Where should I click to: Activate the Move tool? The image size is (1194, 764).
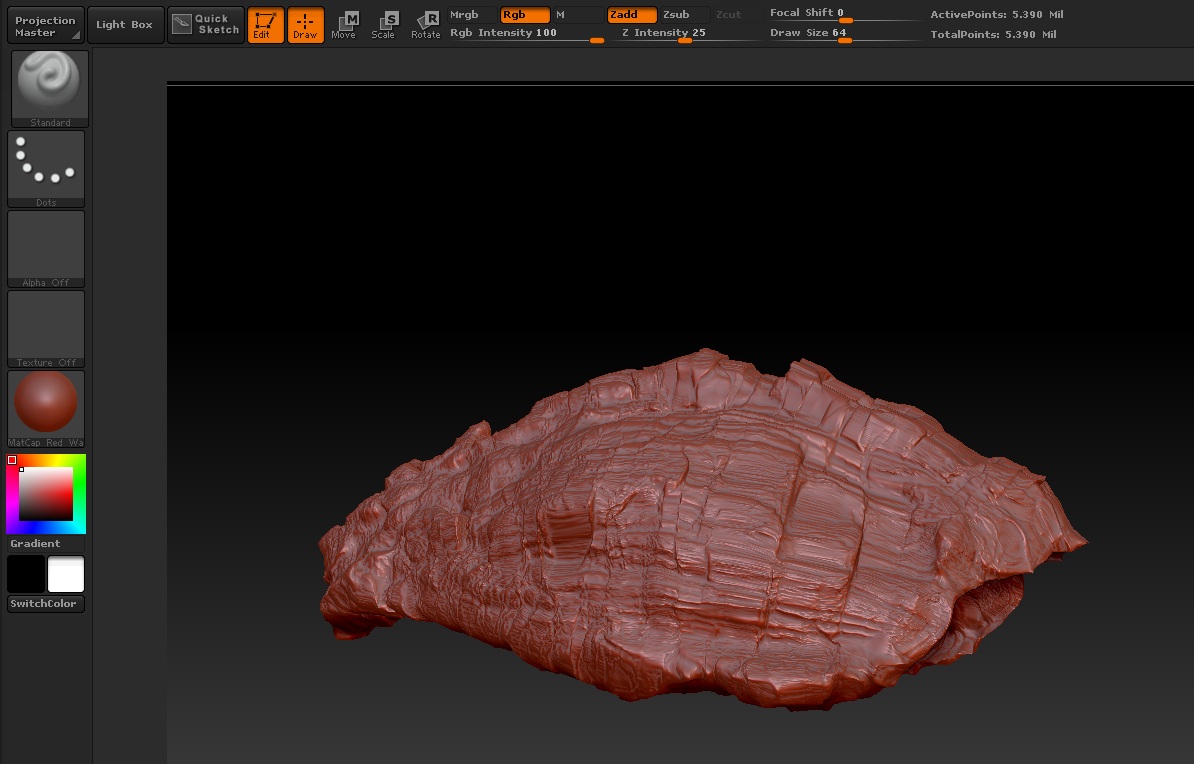pyautogui.click(x=344, y=25)
